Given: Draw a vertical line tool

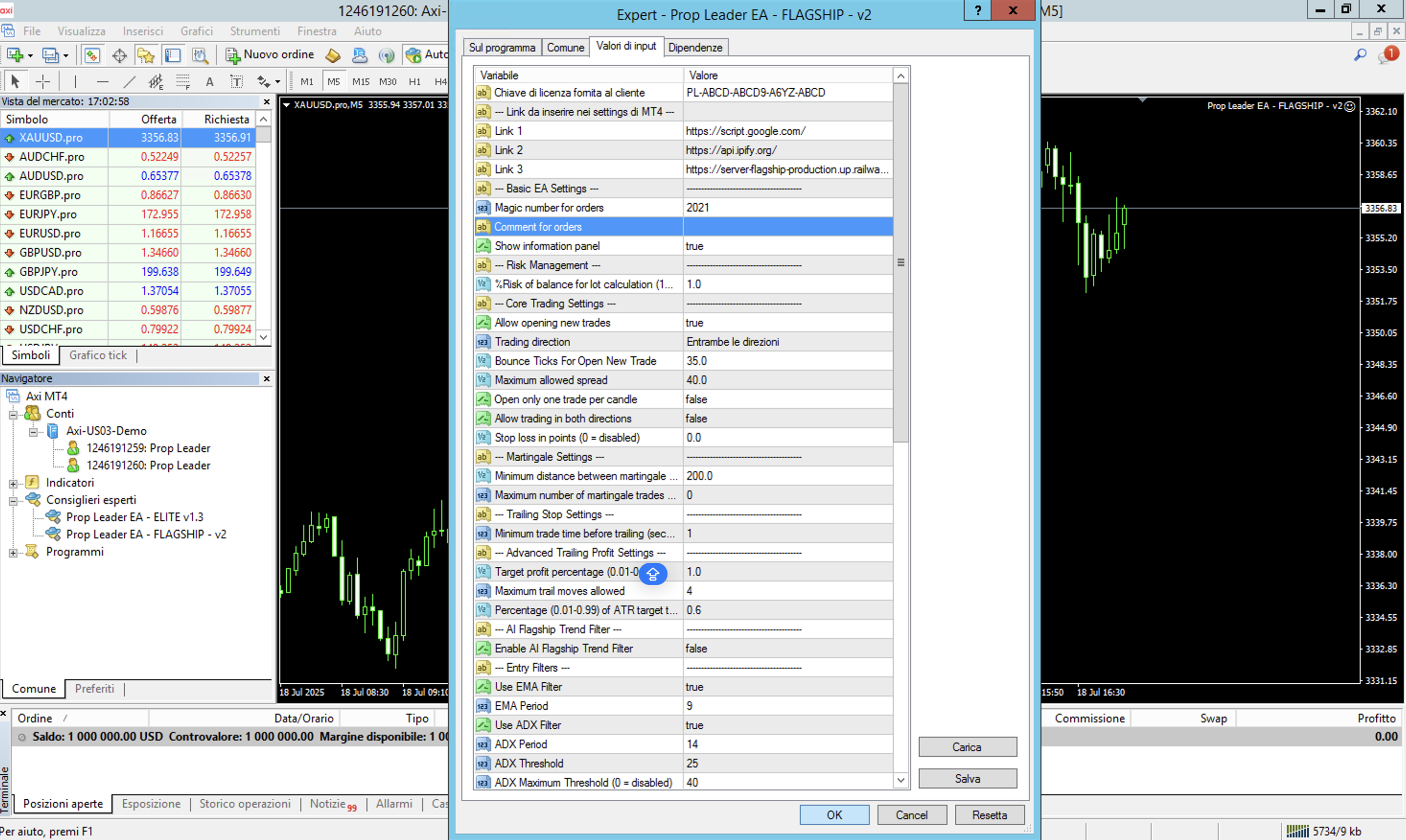Looking at the screenshot, I should [75, 82].
